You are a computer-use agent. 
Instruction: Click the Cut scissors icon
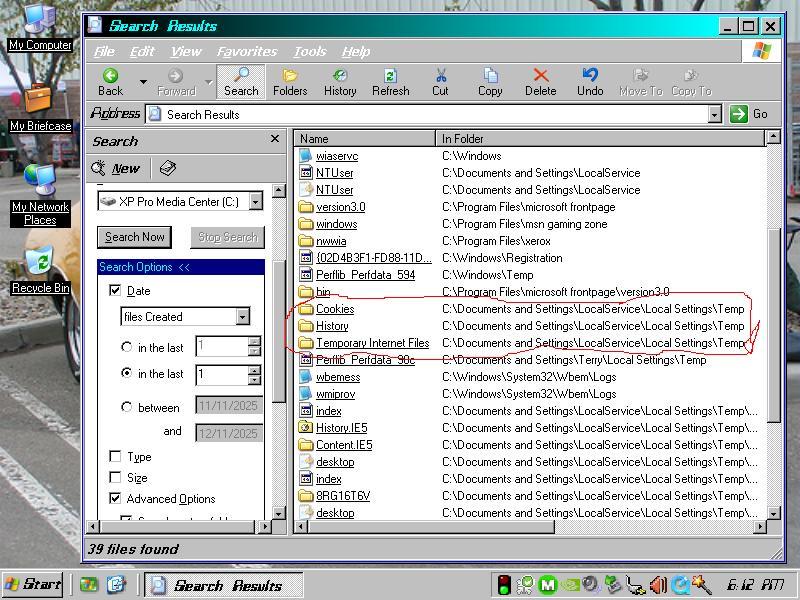point(440,77)
